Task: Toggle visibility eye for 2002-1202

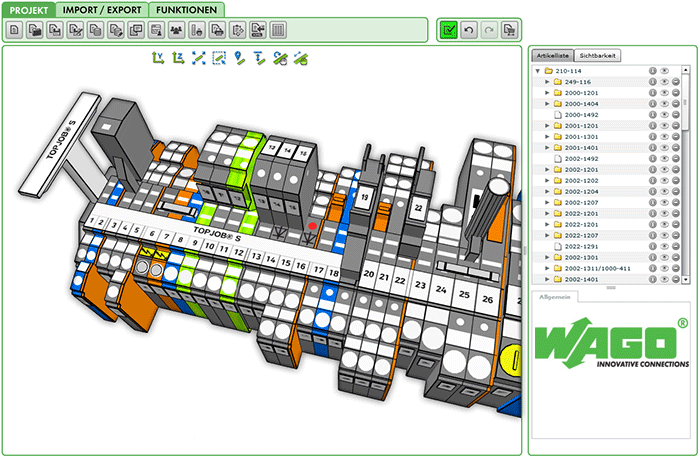Action: click(x=664, y=180)
